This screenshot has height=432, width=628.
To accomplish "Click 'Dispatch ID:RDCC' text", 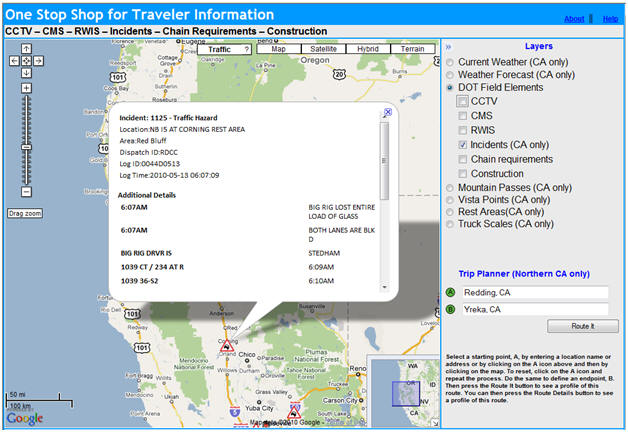I will coord(149,153).
